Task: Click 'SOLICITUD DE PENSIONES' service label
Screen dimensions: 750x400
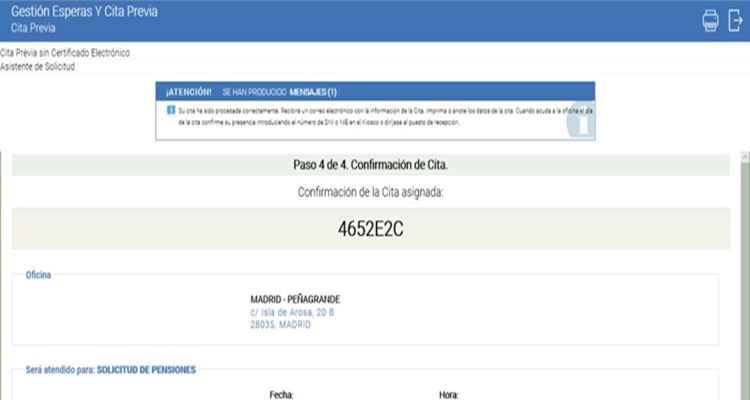Action: point(146,370)
